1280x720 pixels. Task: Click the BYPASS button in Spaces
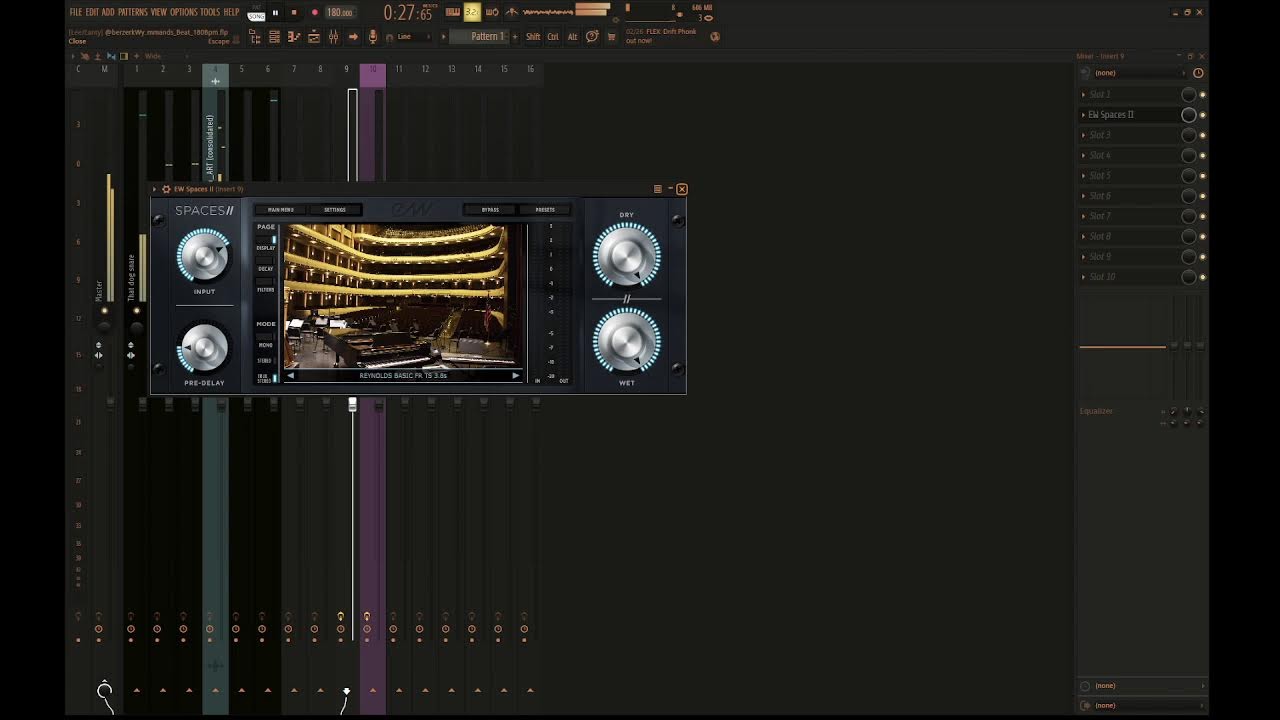[490, 210]
